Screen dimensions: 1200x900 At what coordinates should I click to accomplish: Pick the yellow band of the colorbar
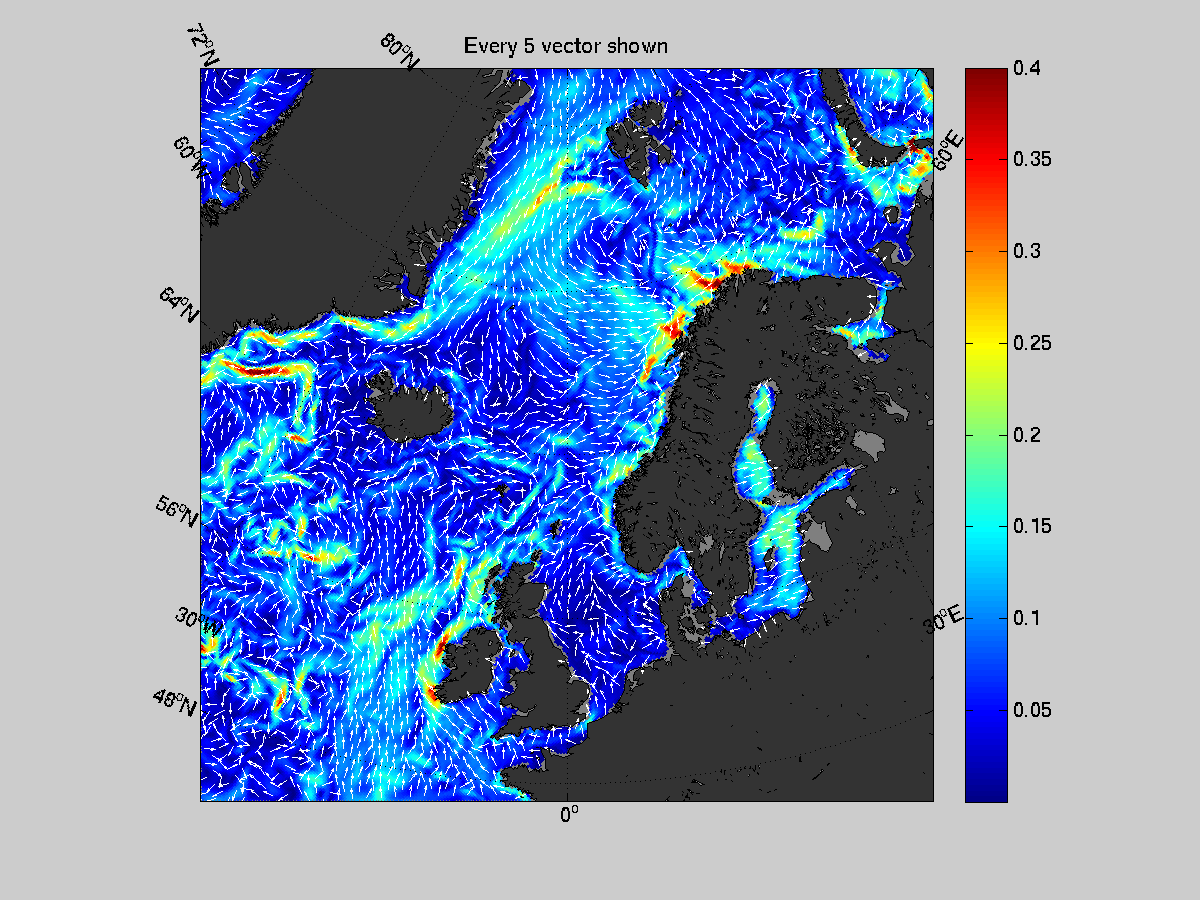[985, 343]
